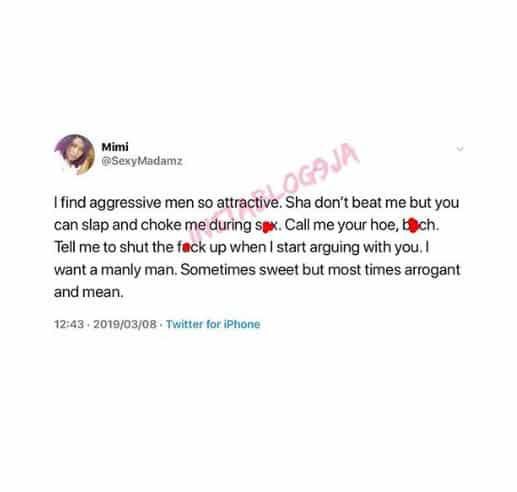Click the display name Mimi
Viewport: 517px width, 492px height.
point(115,147)
